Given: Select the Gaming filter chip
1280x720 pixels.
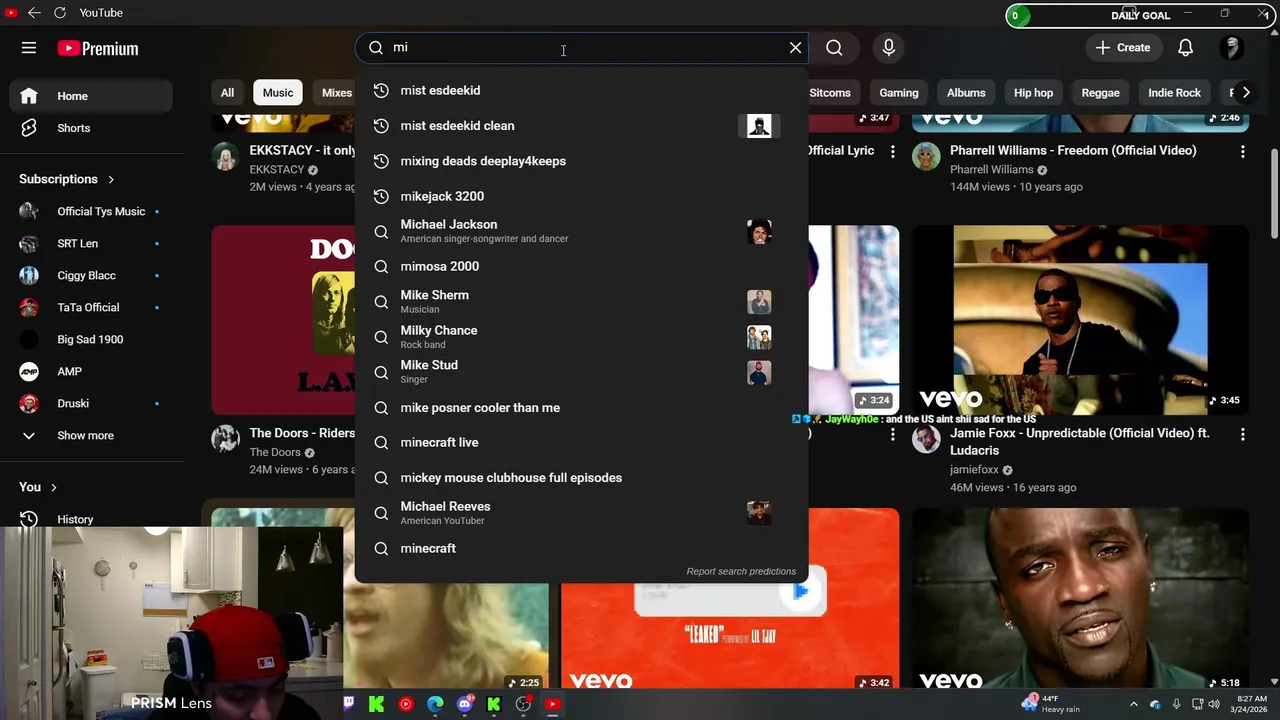Looking at the screenshot, I should 899,93.
